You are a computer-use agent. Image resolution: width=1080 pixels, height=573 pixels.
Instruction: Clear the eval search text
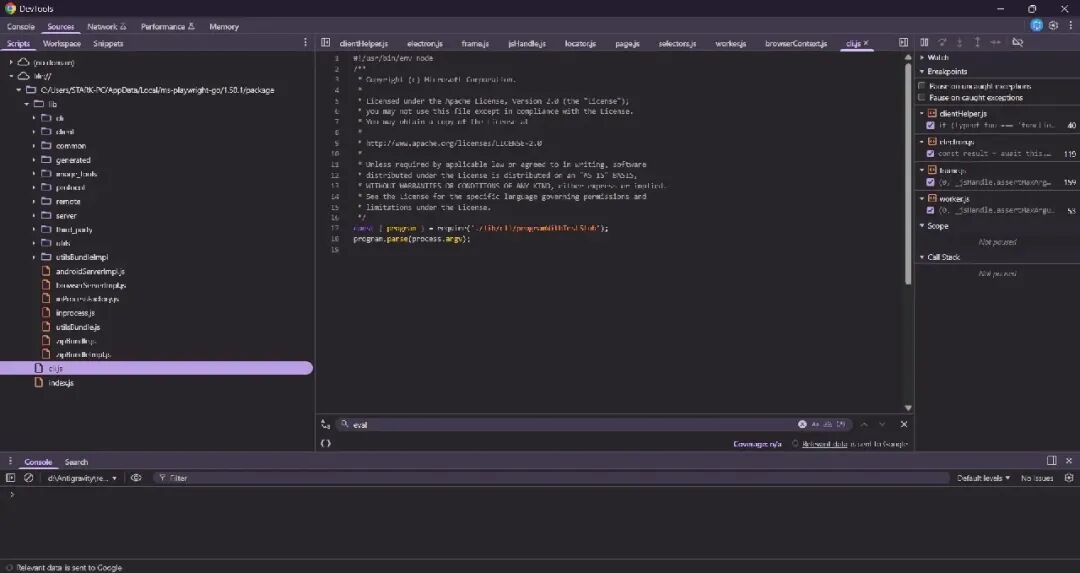[x=802, y=424]
